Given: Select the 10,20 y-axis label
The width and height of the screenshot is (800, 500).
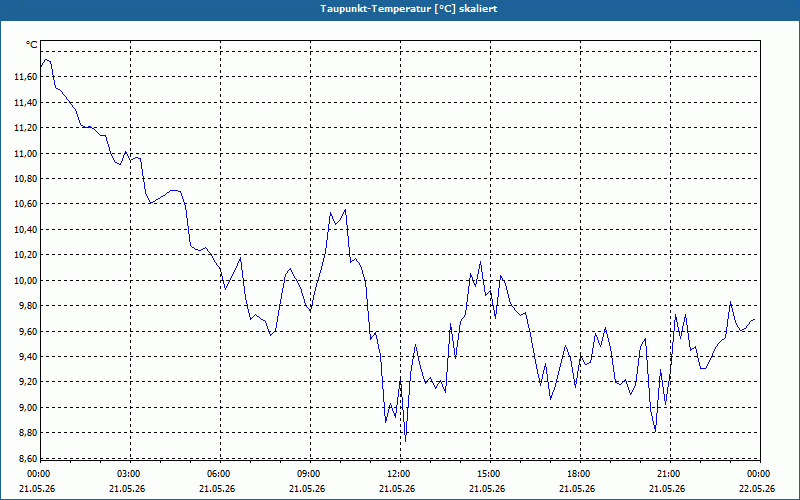Looking at the screenshot, I should coord(26,255).
